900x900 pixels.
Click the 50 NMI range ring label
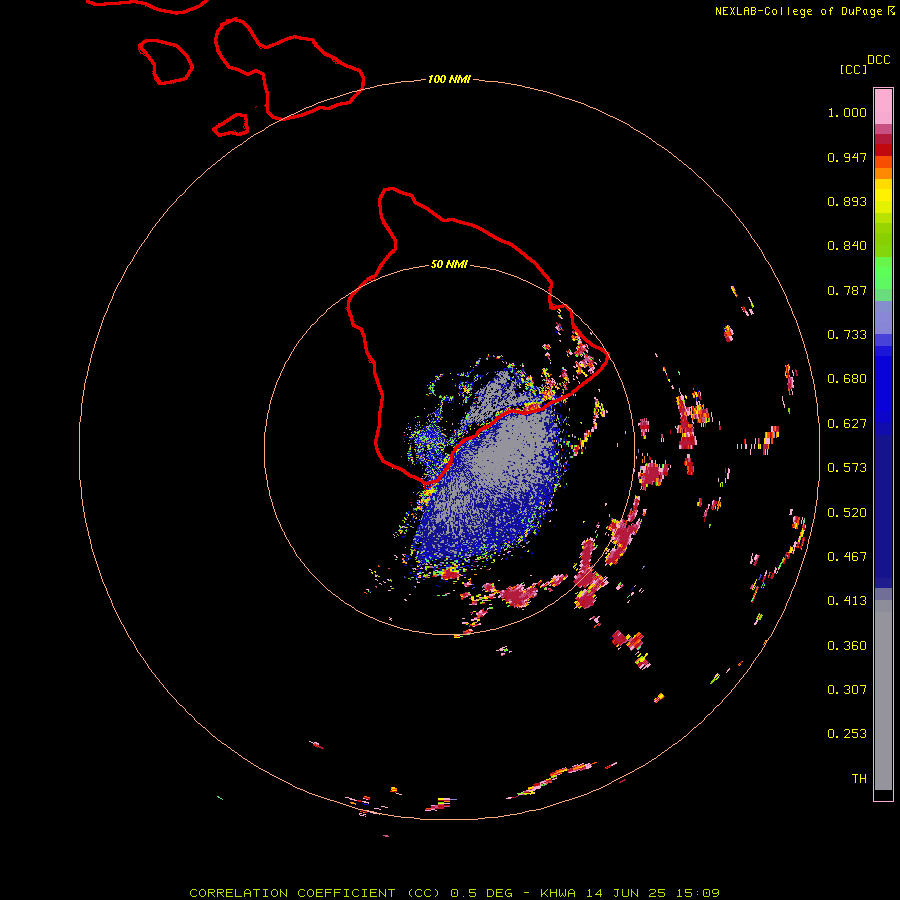pos(449,265)
